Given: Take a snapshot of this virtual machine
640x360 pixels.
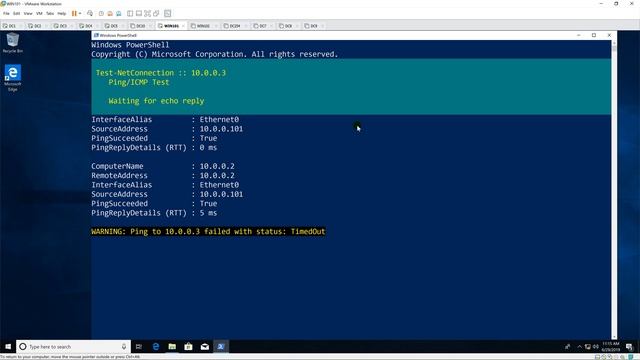Looking at the screenshot, I should point(101,13).
